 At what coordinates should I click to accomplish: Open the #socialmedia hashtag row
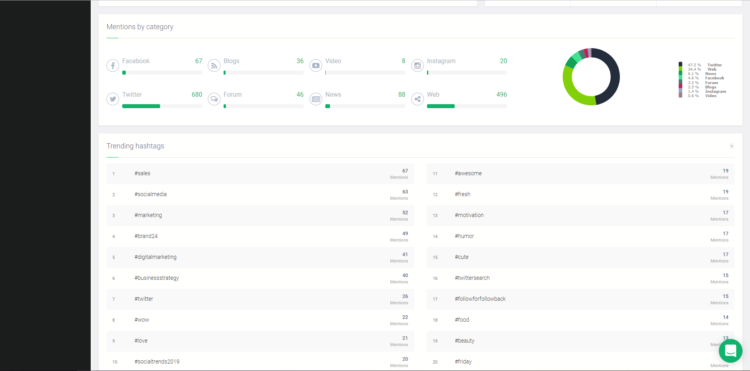260,195
